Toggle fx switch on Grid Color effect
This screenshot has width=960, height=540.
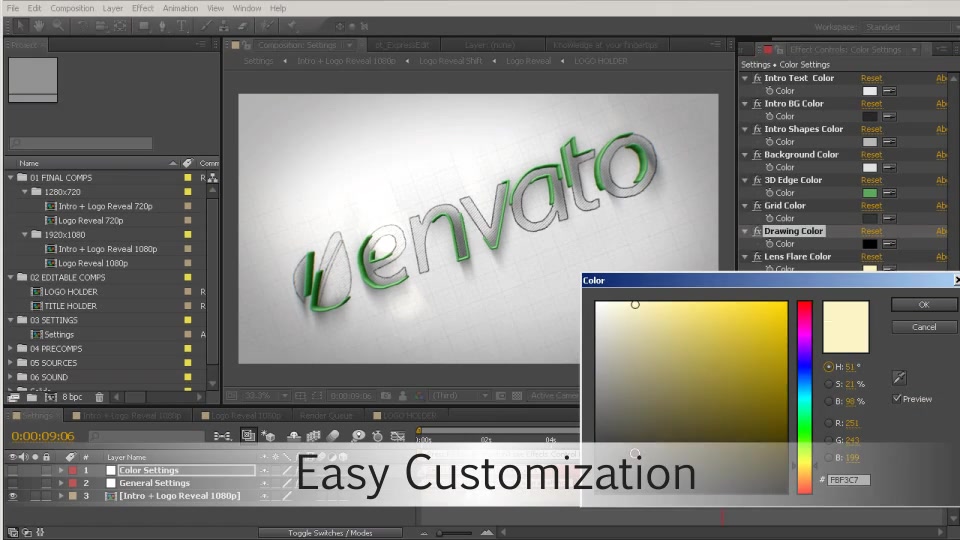pos(757,206)
